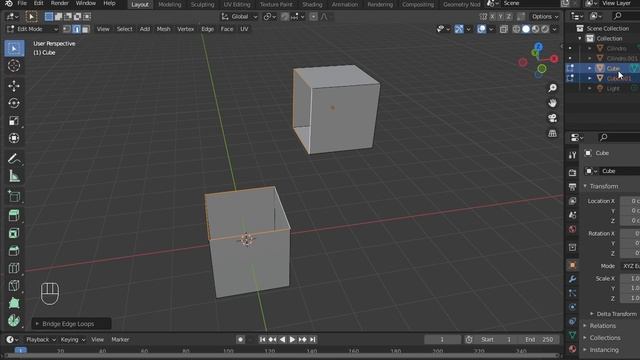640x360 pixels.
Task: Select the Spin tool
Action: pyautogui.click(x=14, y=320)
